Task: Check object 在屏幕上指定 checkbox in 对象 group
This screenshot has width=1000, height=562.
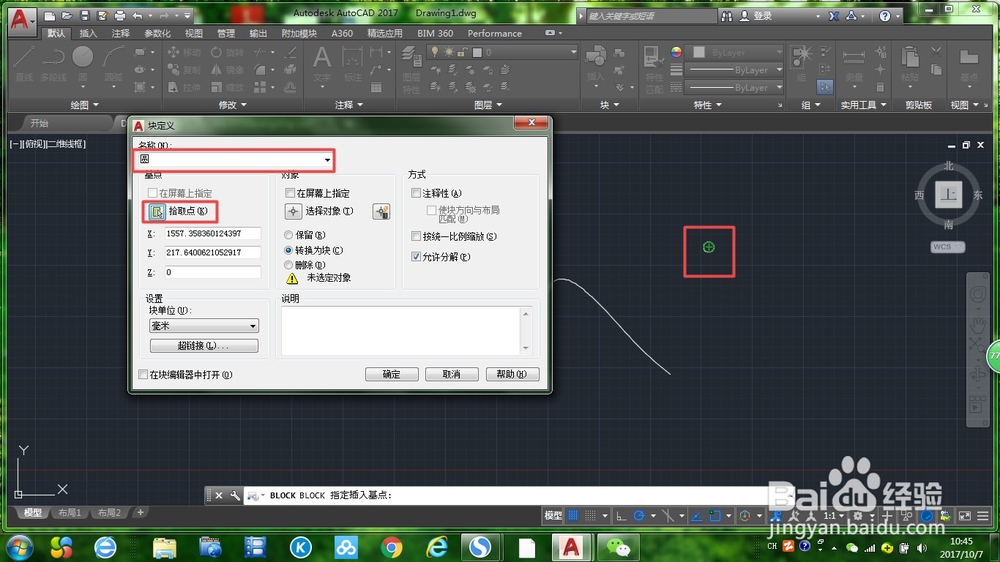Action: click(290, 193)
